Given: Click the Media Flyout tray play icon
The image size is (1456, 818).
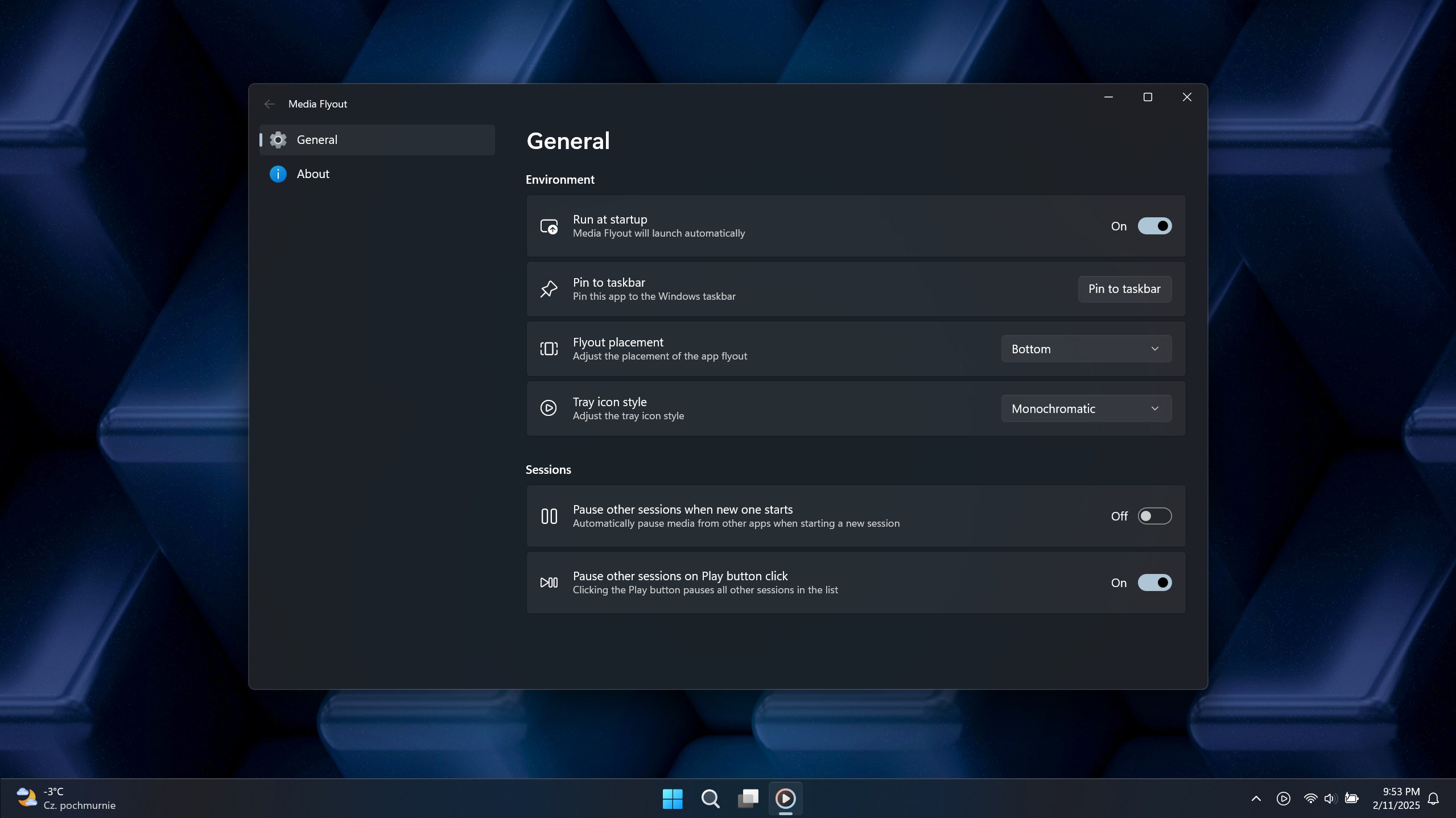Looking at the screenshot, I should point(1283,799).
